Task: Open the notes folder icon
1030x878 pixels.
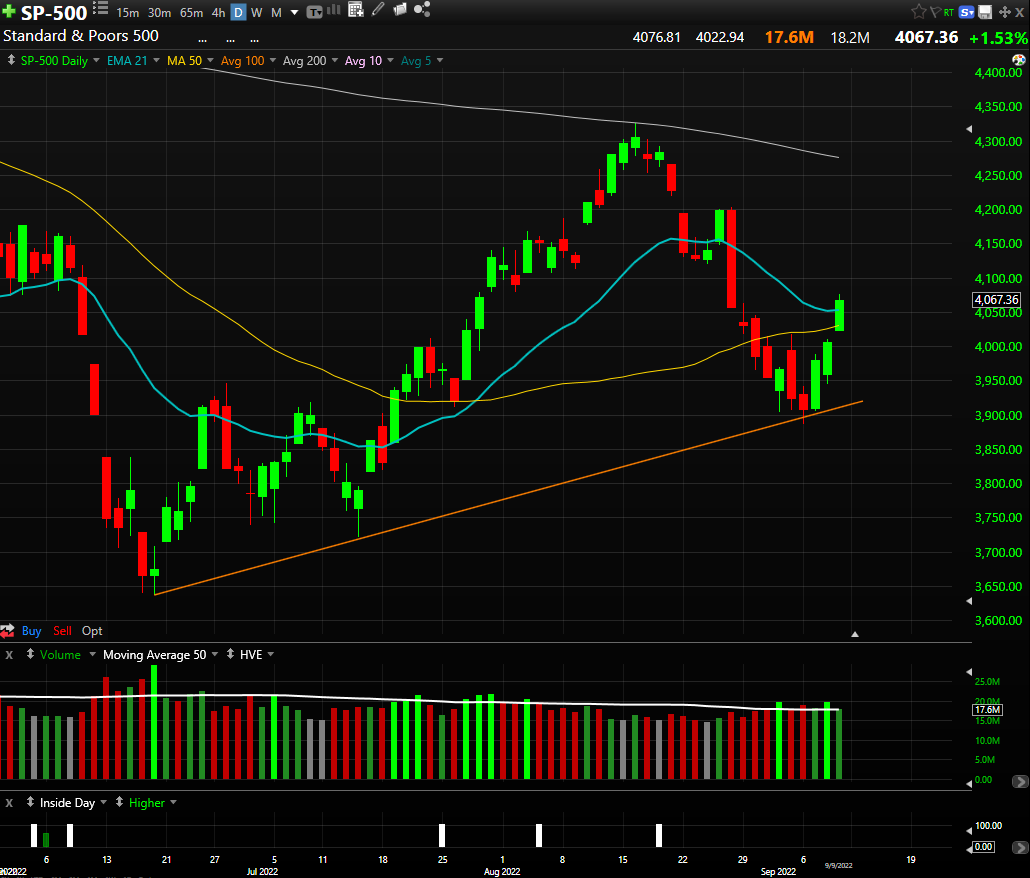Action: click(x=399, y=9)
